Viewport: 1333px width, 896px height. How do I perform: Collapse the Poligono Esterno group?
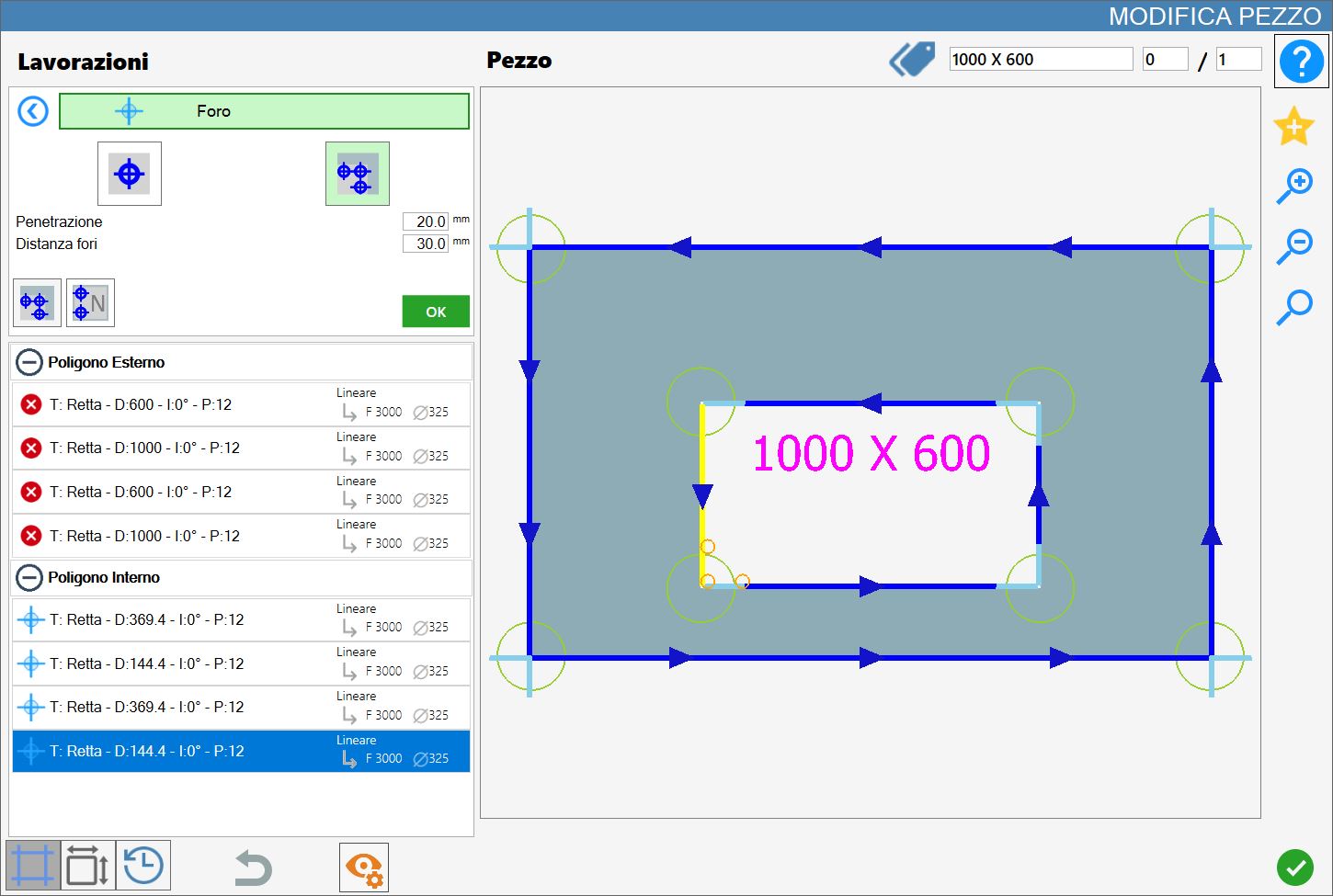(29, 362)
